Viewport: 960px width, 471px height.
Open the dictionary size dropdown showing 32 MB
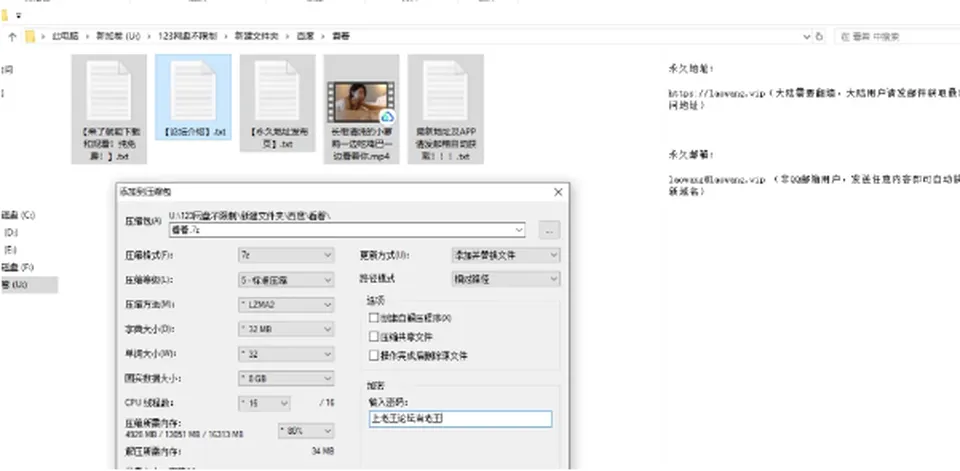point(286,329)
